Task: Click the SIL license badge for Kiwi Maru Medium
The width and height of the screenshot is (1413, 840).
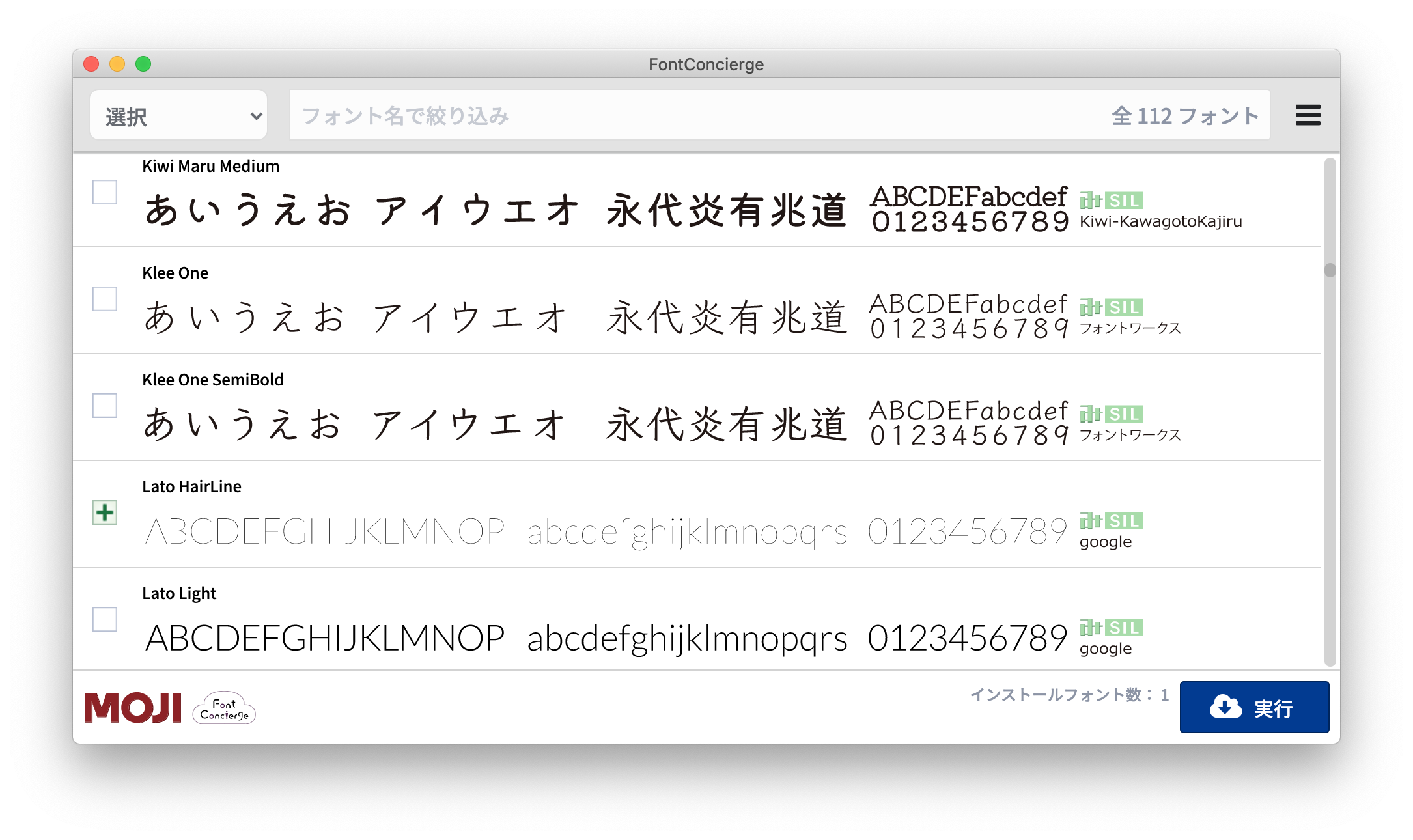Action: [1124, 201]
